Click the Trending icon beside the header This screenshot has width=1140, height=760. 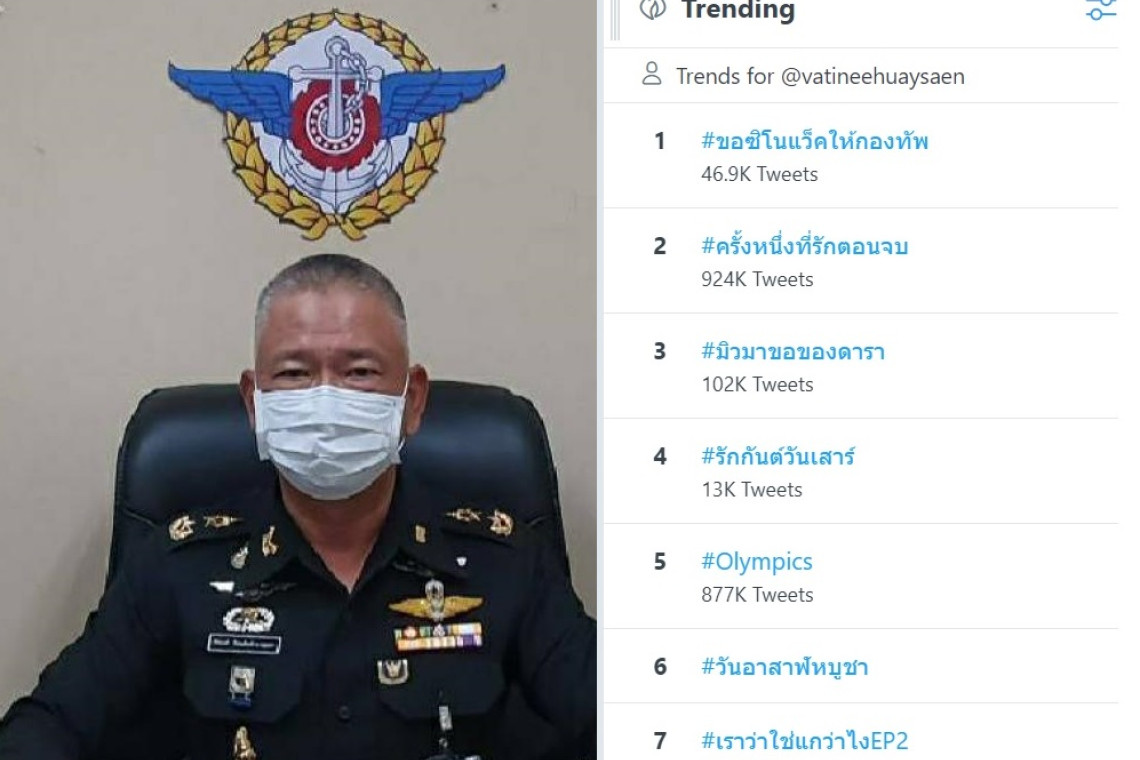click(x=653, y=9)
